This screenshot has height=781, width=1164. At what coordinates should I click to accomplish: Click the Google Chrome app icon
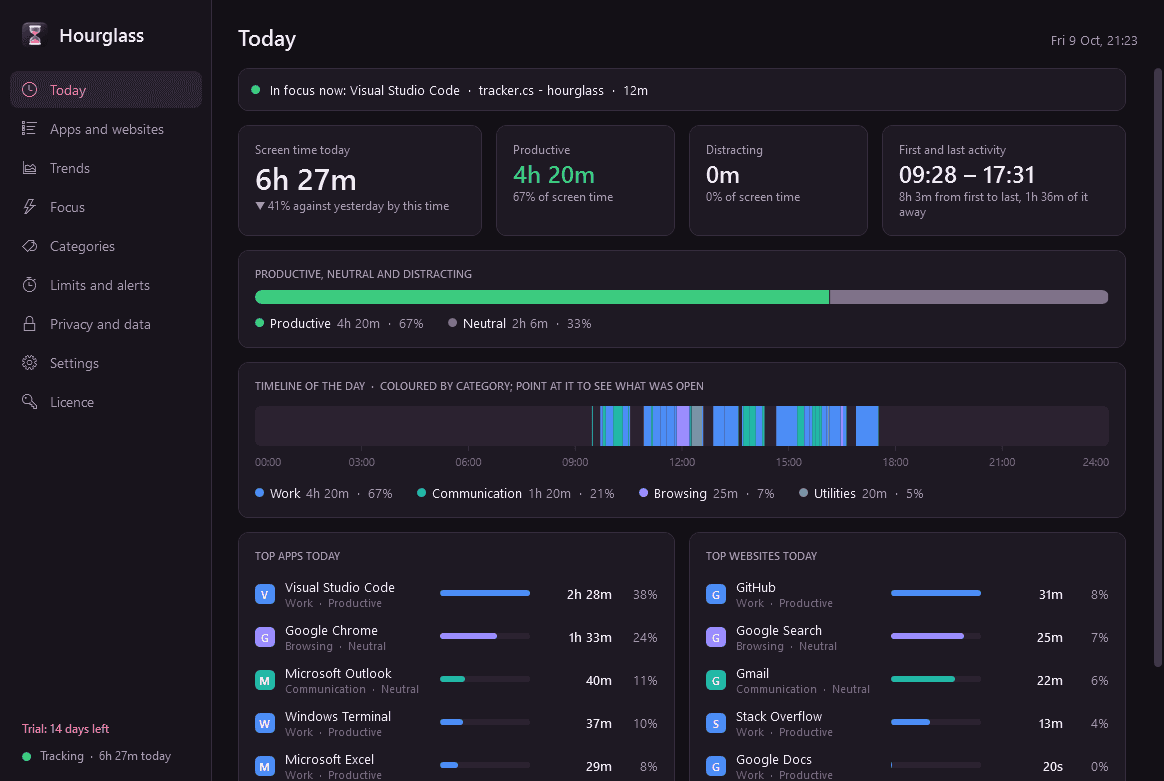click(265, 637)
